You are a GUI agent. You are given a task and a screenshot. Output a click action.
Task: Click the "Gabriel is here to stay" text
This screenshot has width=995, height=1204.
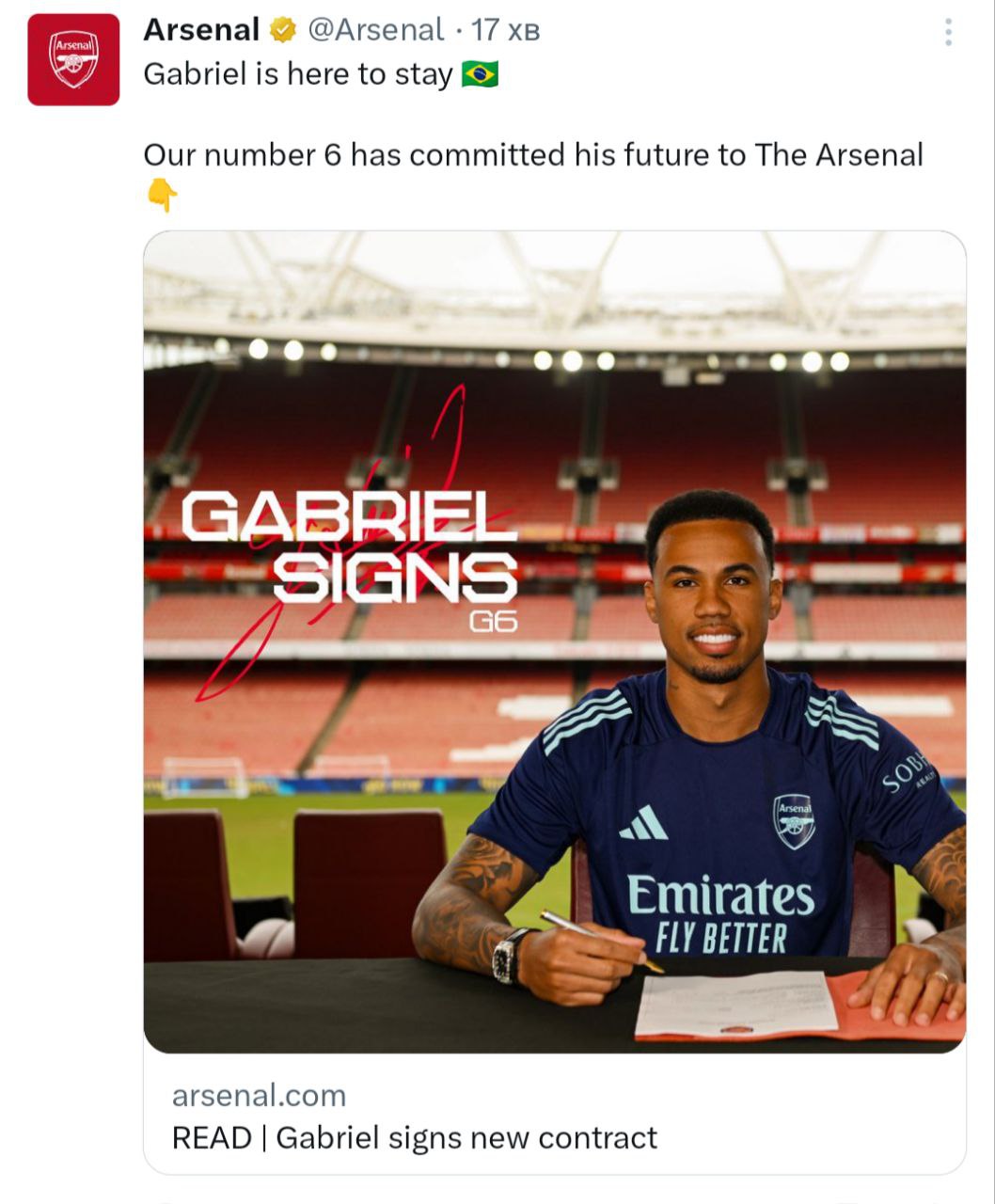click(x=298, y=74)
